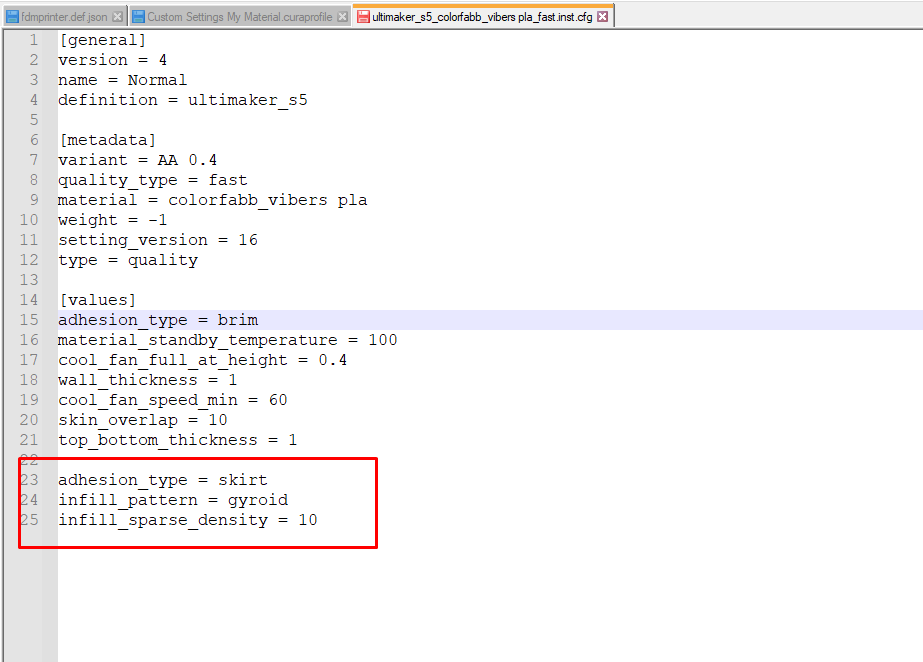
Task: Click the 'infill_pattern = gyroid' line
Action: pos(173,500)
